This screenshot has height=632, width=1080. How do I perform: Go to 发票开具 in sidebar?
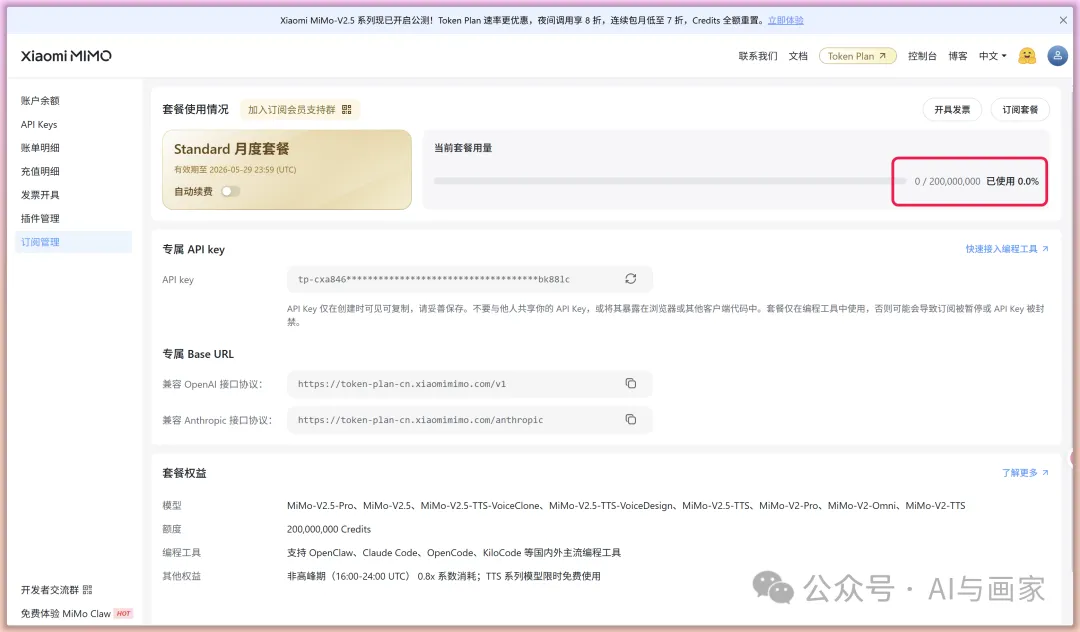[40, 195]
